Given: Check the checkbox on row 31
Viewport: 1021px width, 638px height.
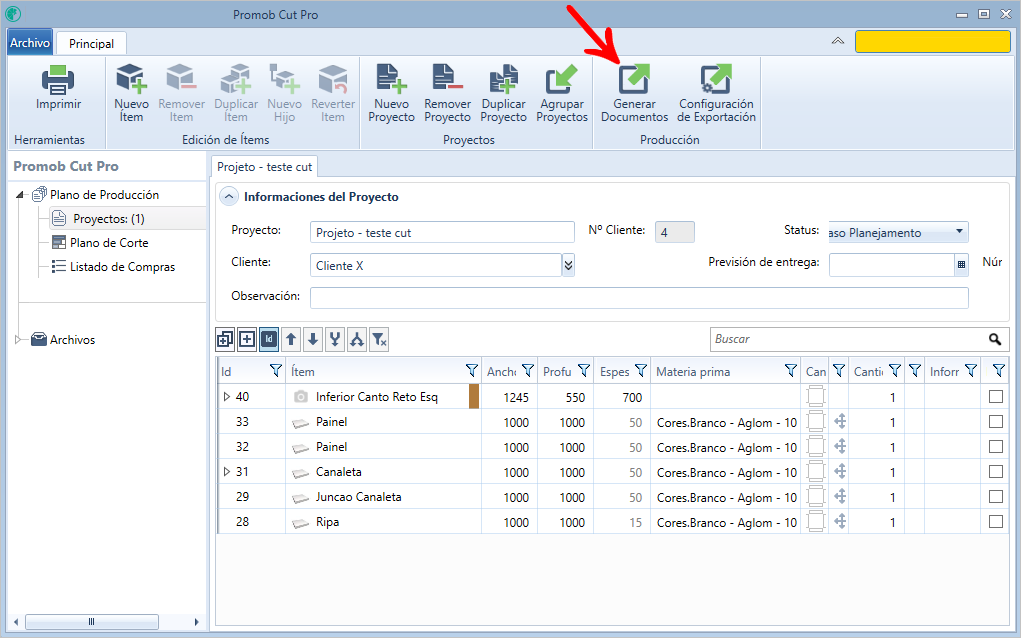Looking at the screenshot, I should (x=996, y=471).
